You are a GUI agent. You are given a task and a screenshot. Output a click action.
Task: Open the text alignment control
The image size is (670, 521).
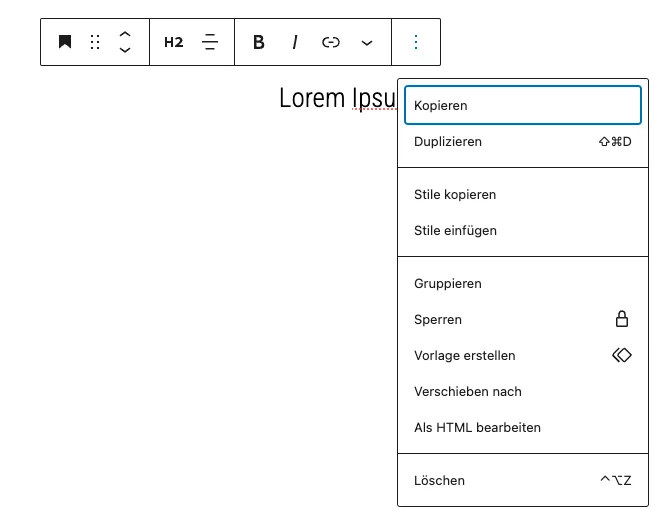point(210,42)
